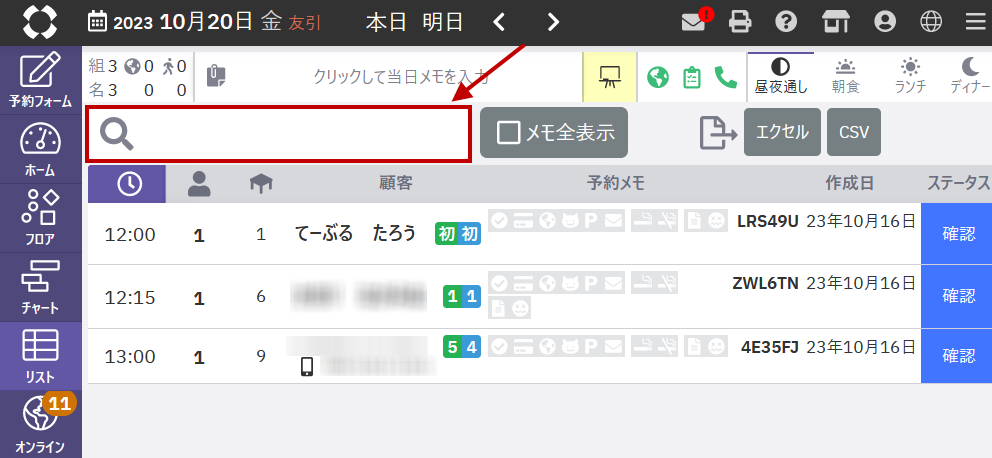Click 確認 for the 12:00 reservation
This screenshot has height=458, width=992.
coord(957,234)
